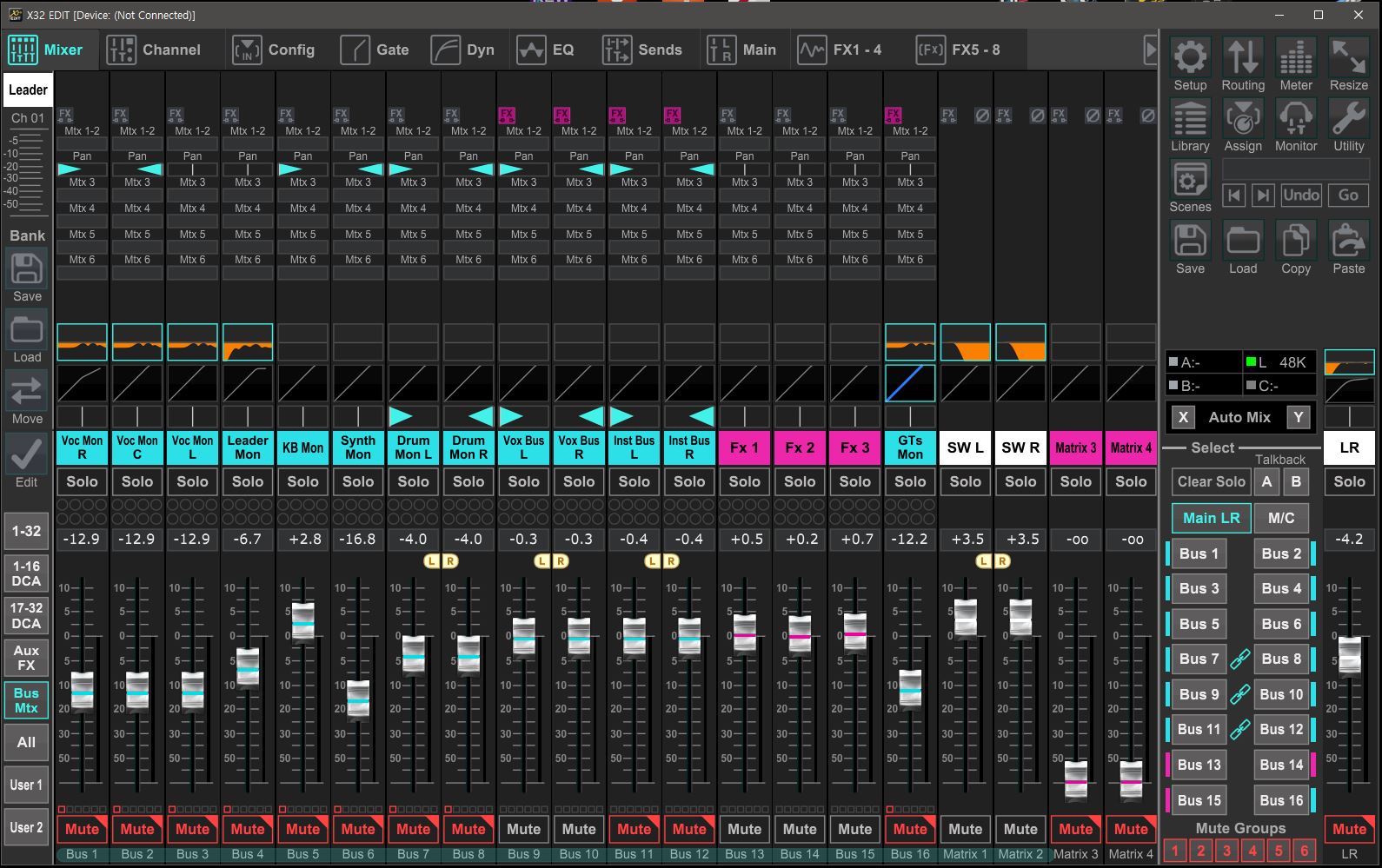The image size is (1382, 868).
Task: Open the Sends tab
Action: [x=643, y=50]
